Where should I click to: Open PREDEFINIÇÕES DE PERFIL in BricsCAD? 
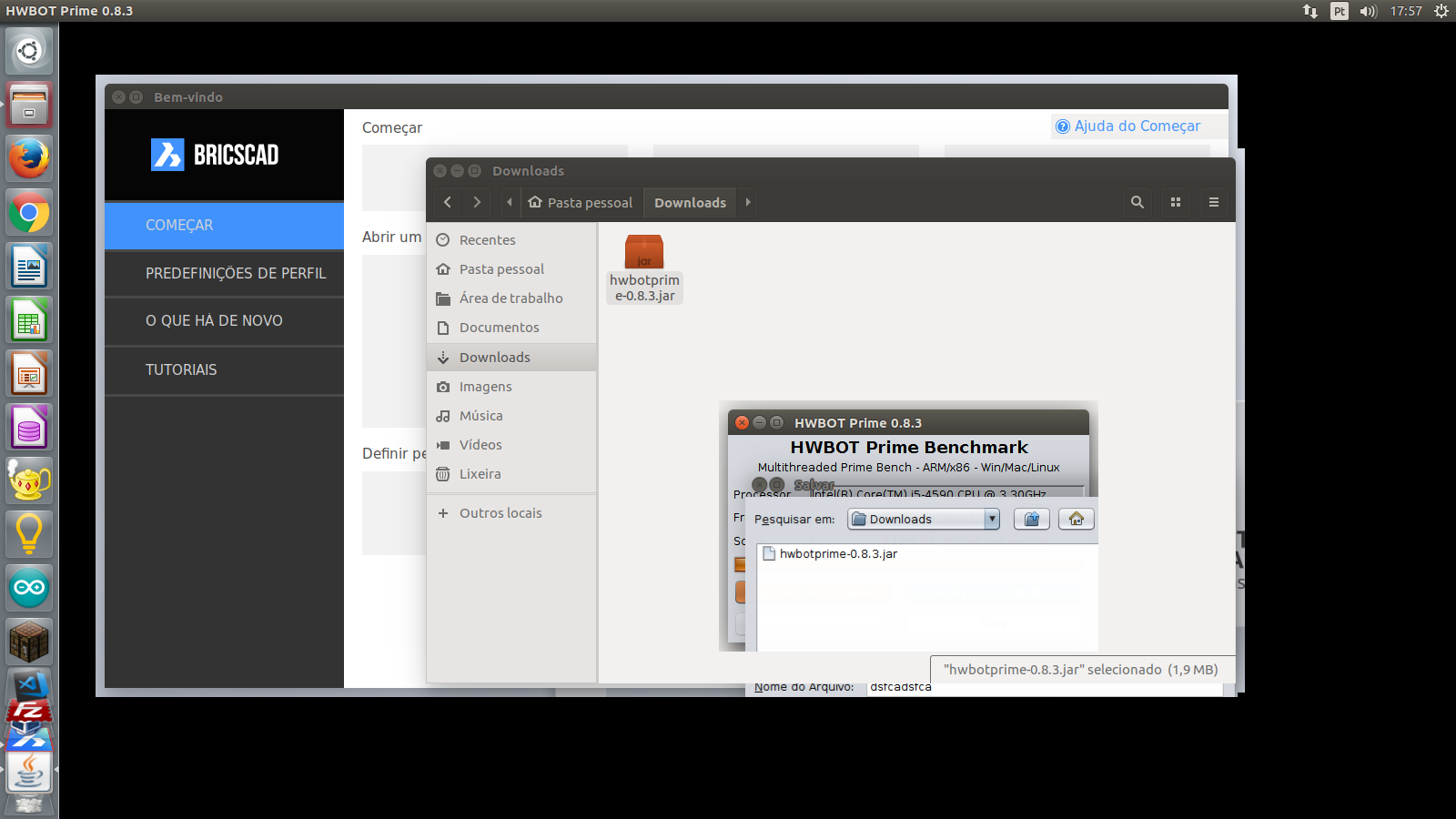pyautogui.click(x=224, y=273)
